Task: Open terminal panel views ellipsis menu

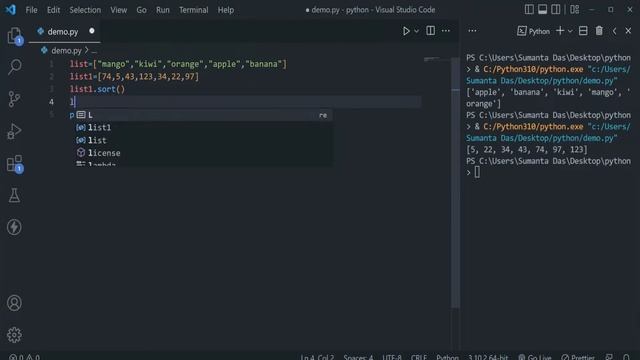Action: [x=472, y=31]
